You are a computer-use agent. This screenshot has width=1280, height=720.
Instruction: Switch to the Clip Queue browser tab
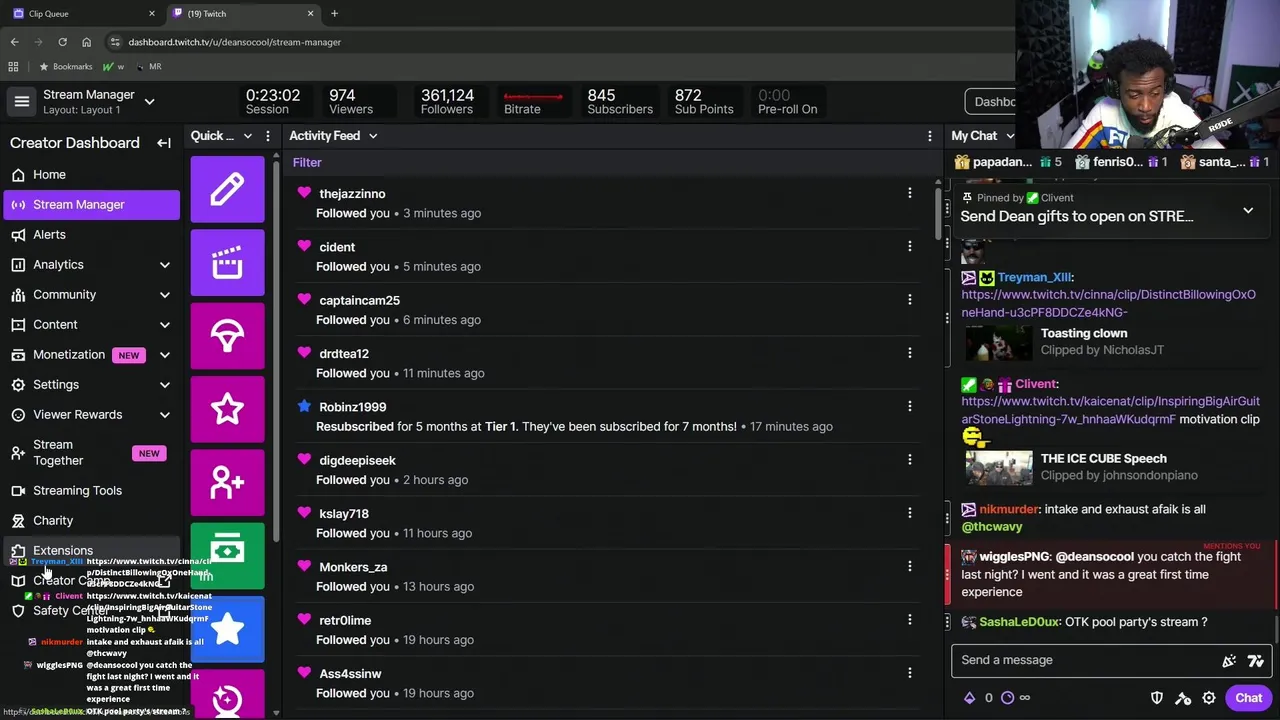83,14
